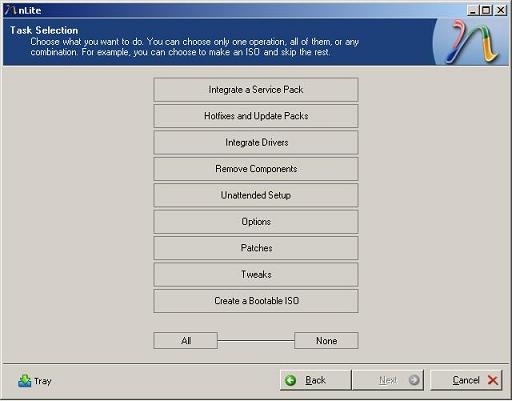Click the Tray download icon
The height and width of the screenshot is (401, 512).
point(24,381)
